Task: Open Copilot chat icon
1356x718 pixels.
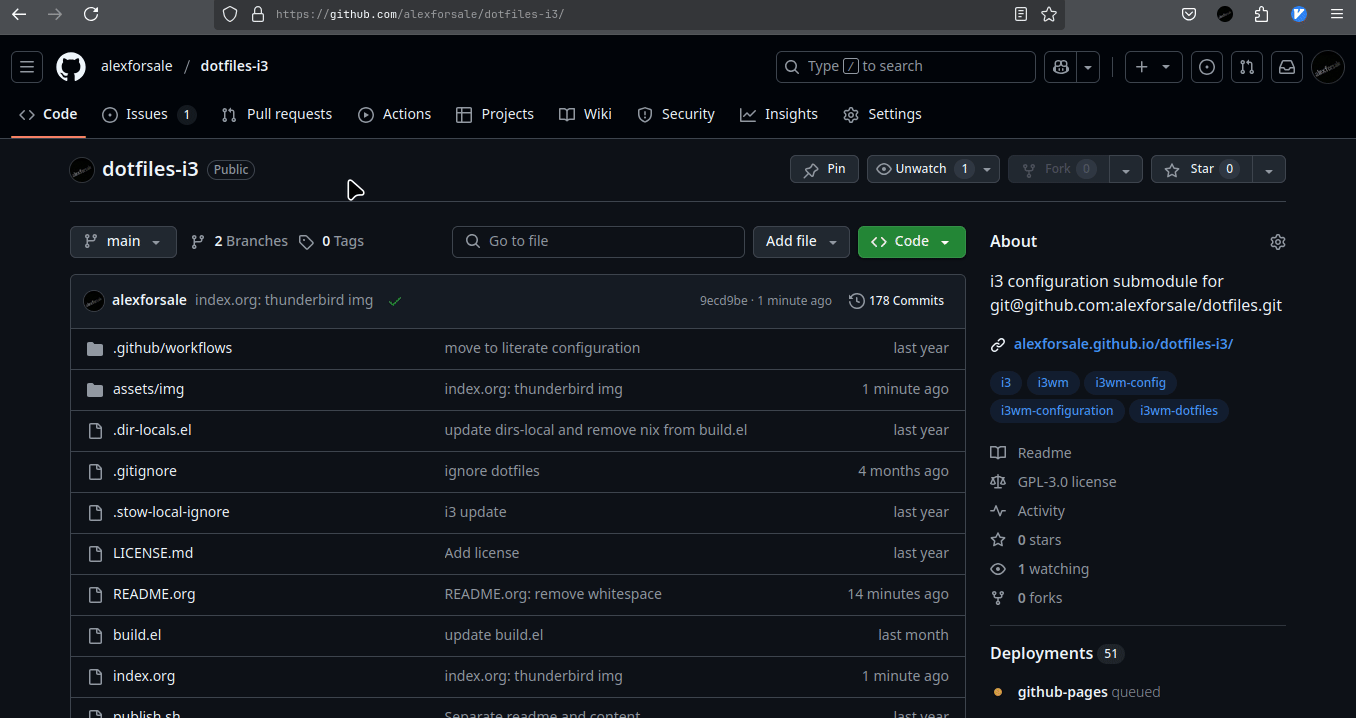Action: tap(1060, 67)
